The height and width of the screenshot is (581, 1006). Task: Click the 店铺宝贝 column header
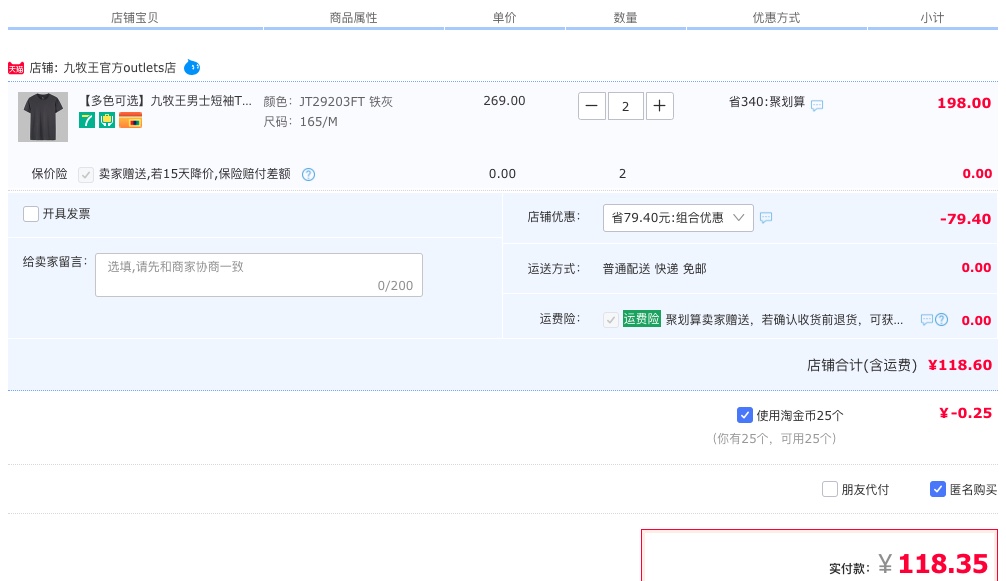[x=135, y=18]
